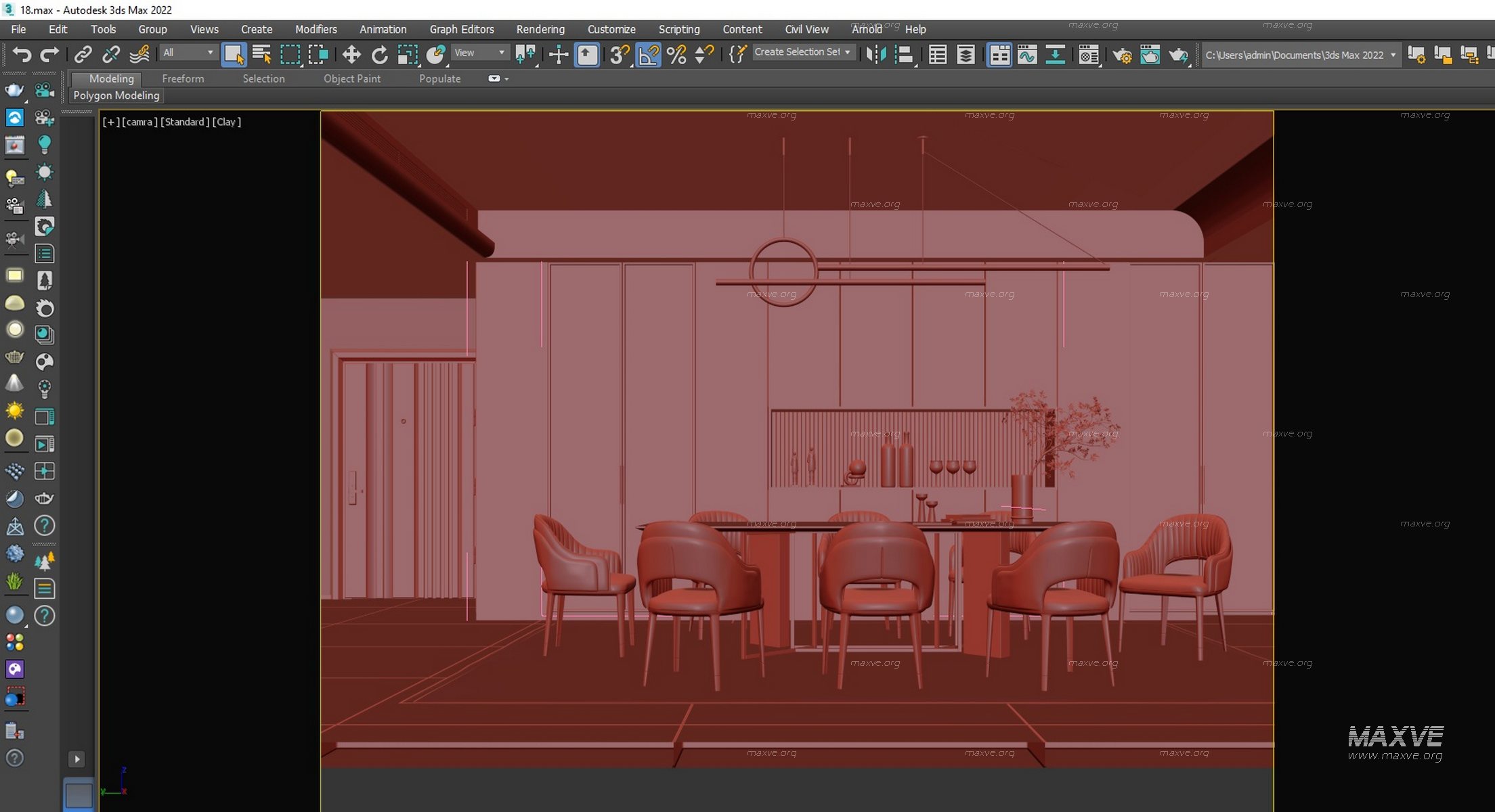The image size is (1495, 812).
Task: Click Select by Name icon
Action: point(261,54)
